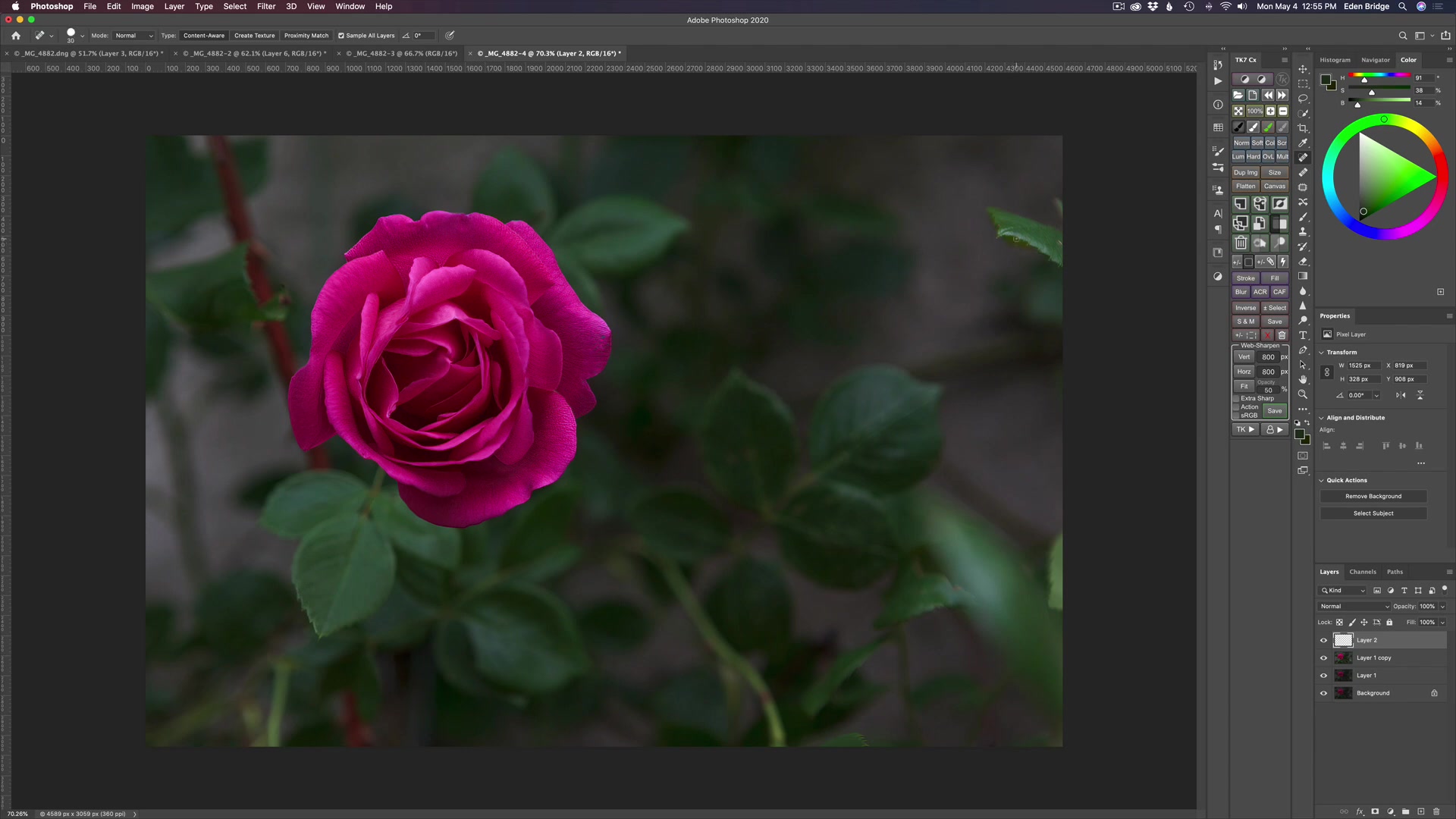Click the foreground color swatch in toolbar
This screenshot has height=819, width=1456.
click(x=1299, y=435)
